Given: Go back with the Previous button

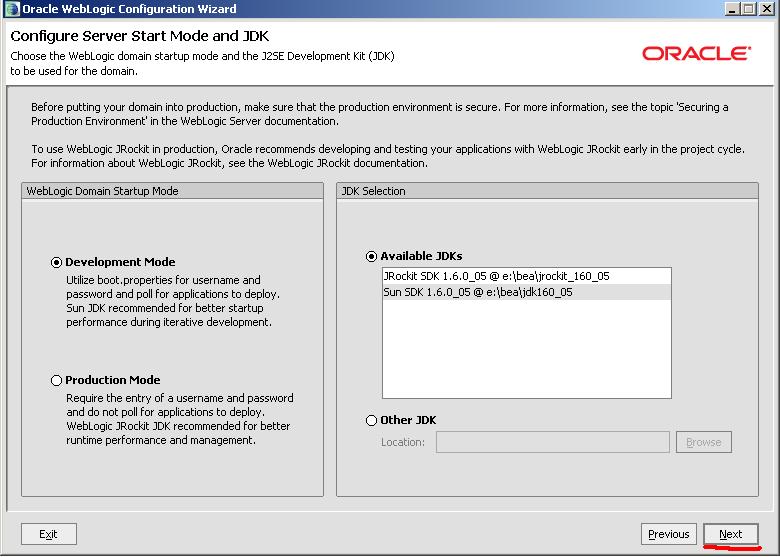Looking at the screenshot, I should pos(669,534).
